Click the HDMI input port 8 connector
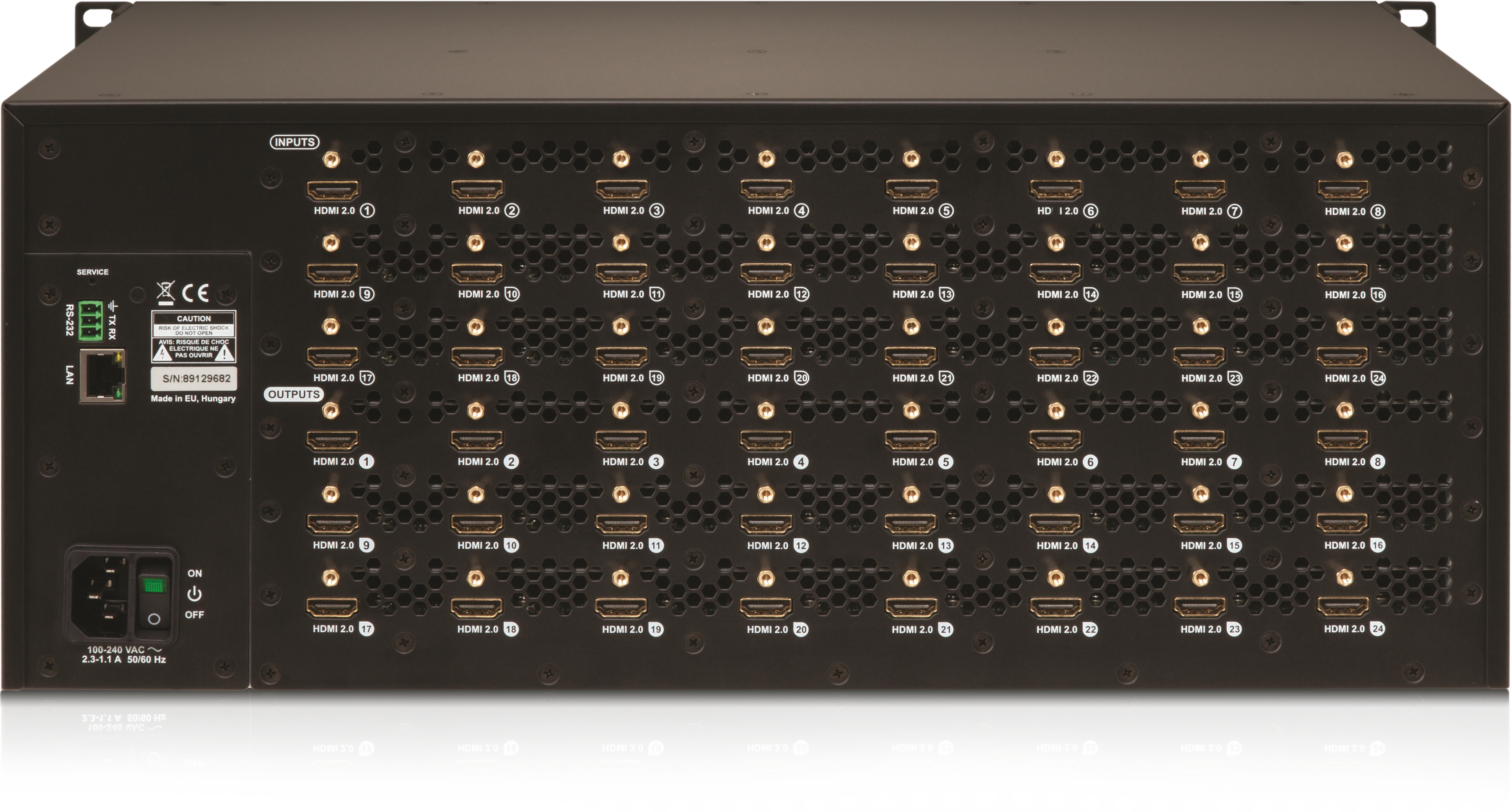Viewport: 1512px width, 812px height. pyautogui.click(x=1344, y=190)
